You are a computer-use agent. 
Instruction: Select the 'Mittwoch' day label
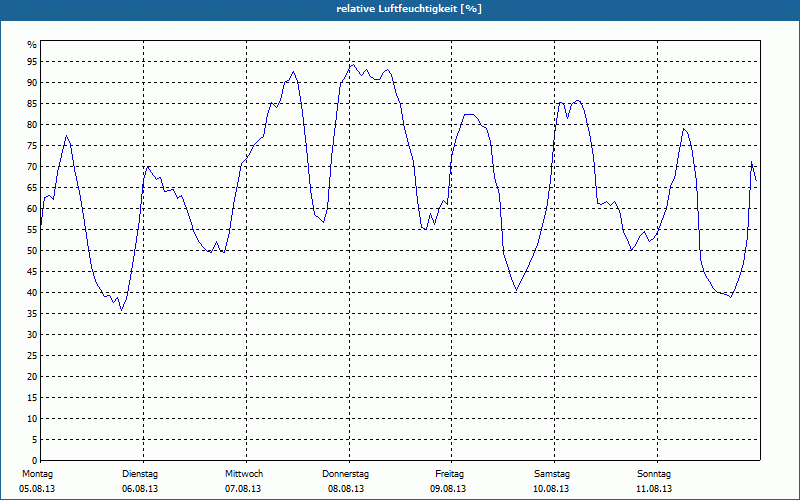244,474
